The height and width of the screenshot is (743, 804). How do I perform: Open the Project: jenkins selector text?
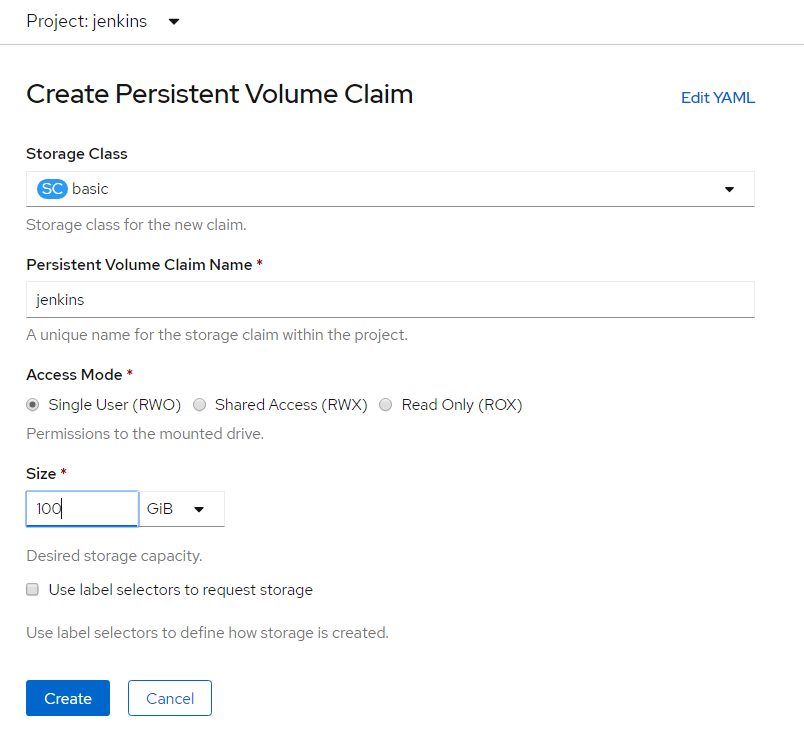tap(87, 21)
